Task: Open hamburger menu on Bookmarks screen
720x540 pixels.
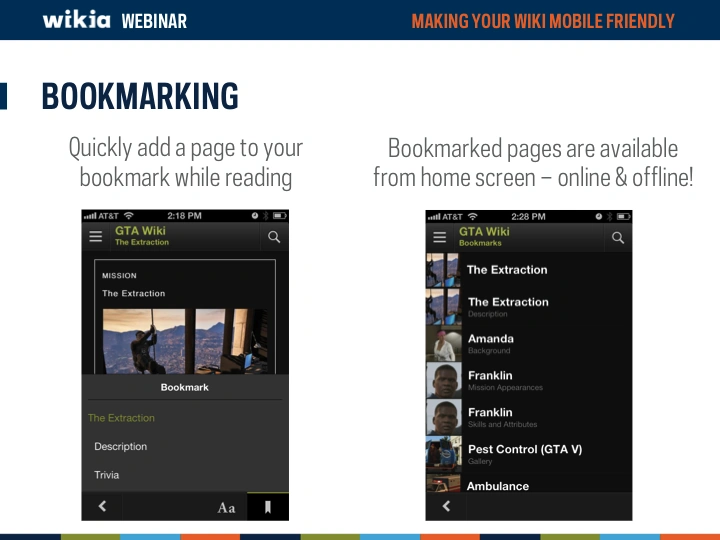Action: pos(439,237)
